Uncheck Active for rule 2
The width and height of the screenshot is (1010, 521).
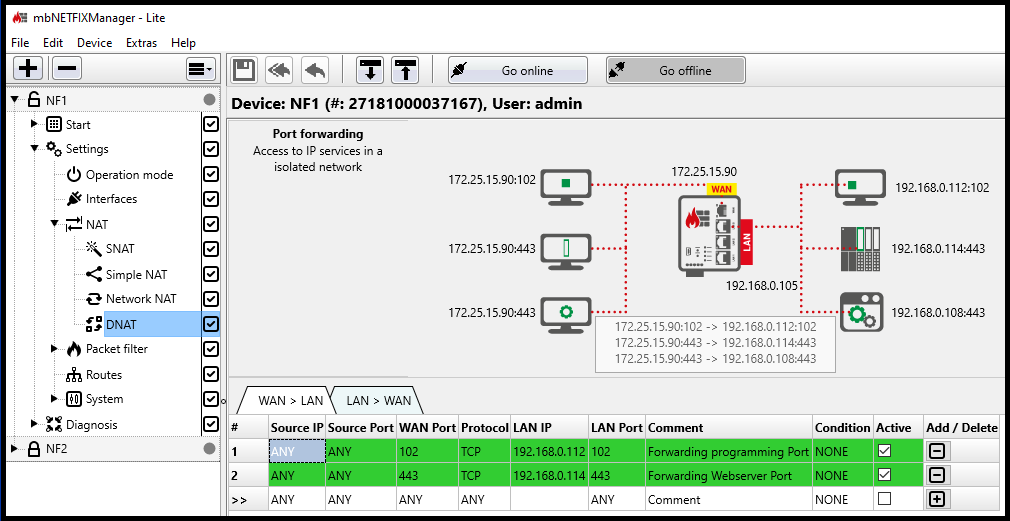click(x=884, y=475)
